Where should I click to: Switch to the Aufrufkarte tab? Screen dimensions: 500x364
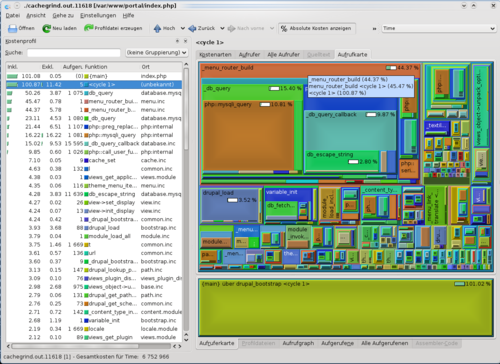(x=352, y=55)
